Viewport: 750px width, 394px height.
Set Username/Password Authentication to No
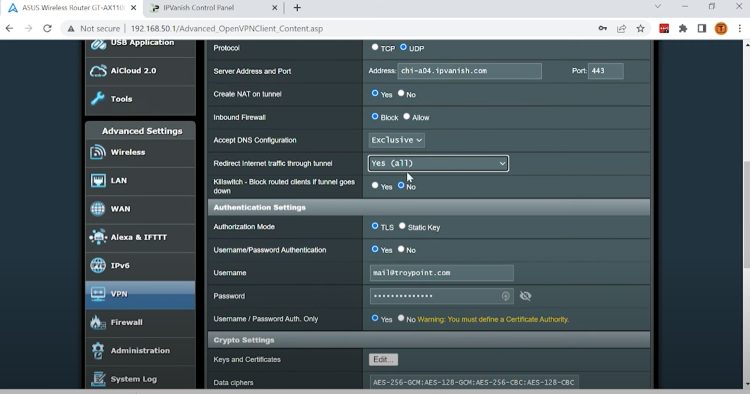click(x=401, y=249)
